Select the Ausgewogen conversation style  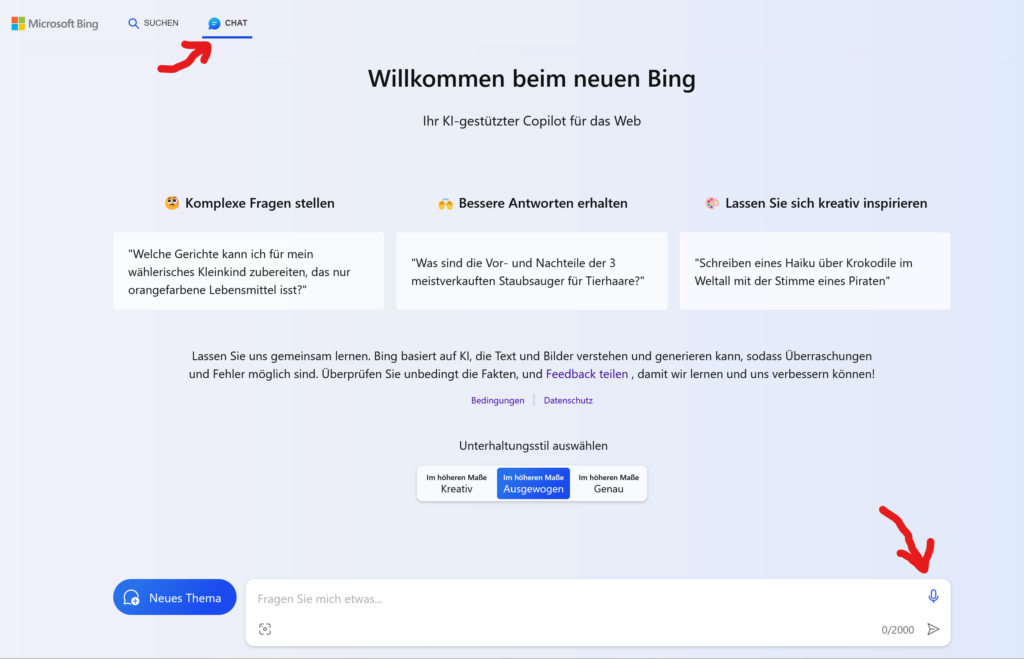[x=533, y=483]
